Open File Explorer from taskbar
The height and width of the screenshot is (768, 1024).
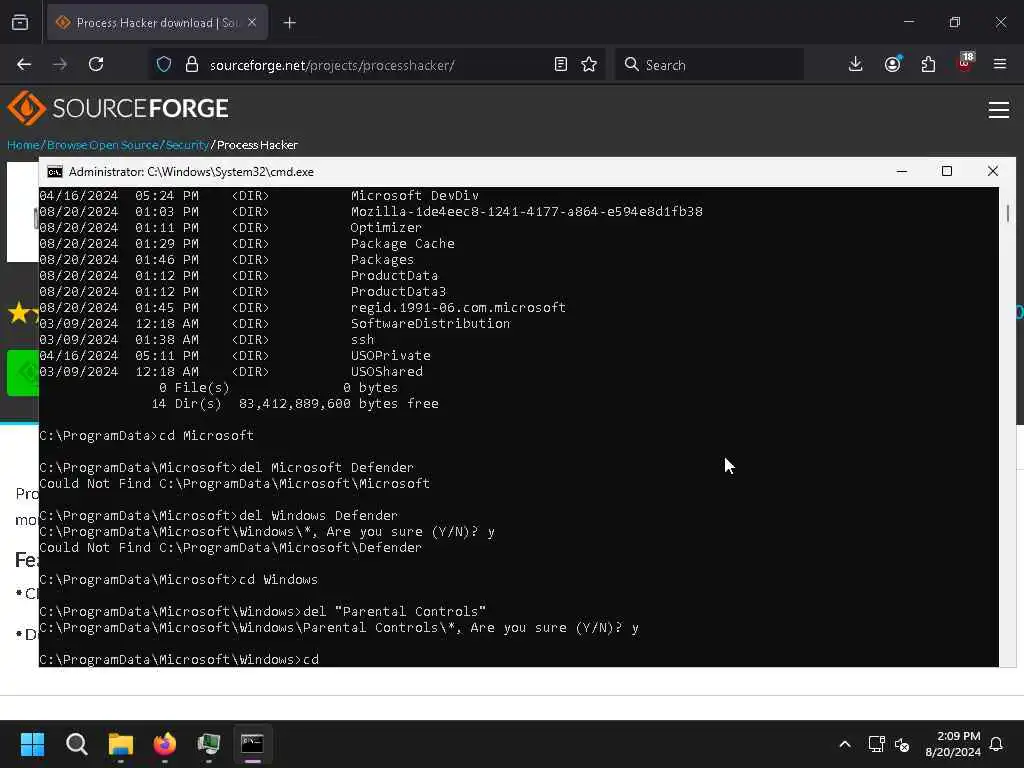[121, 744]
